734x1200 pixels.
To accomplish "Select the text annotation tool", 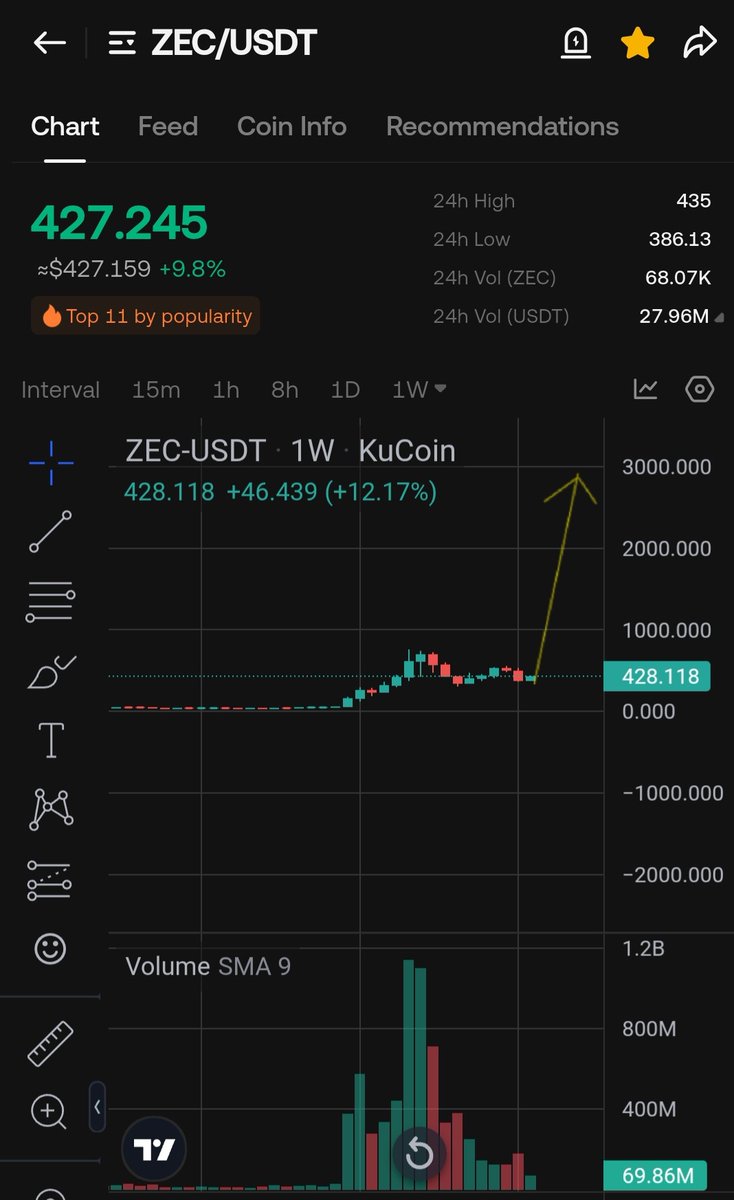I will point(51,740).
